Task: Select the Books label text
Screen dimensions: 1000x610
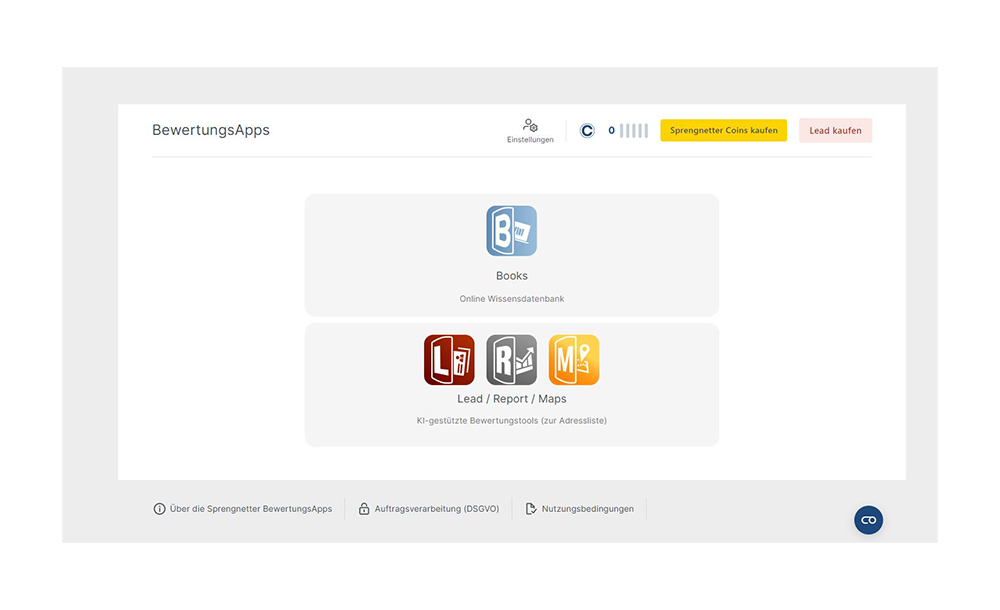Action: pyautogui.click(x=511, y=276)
